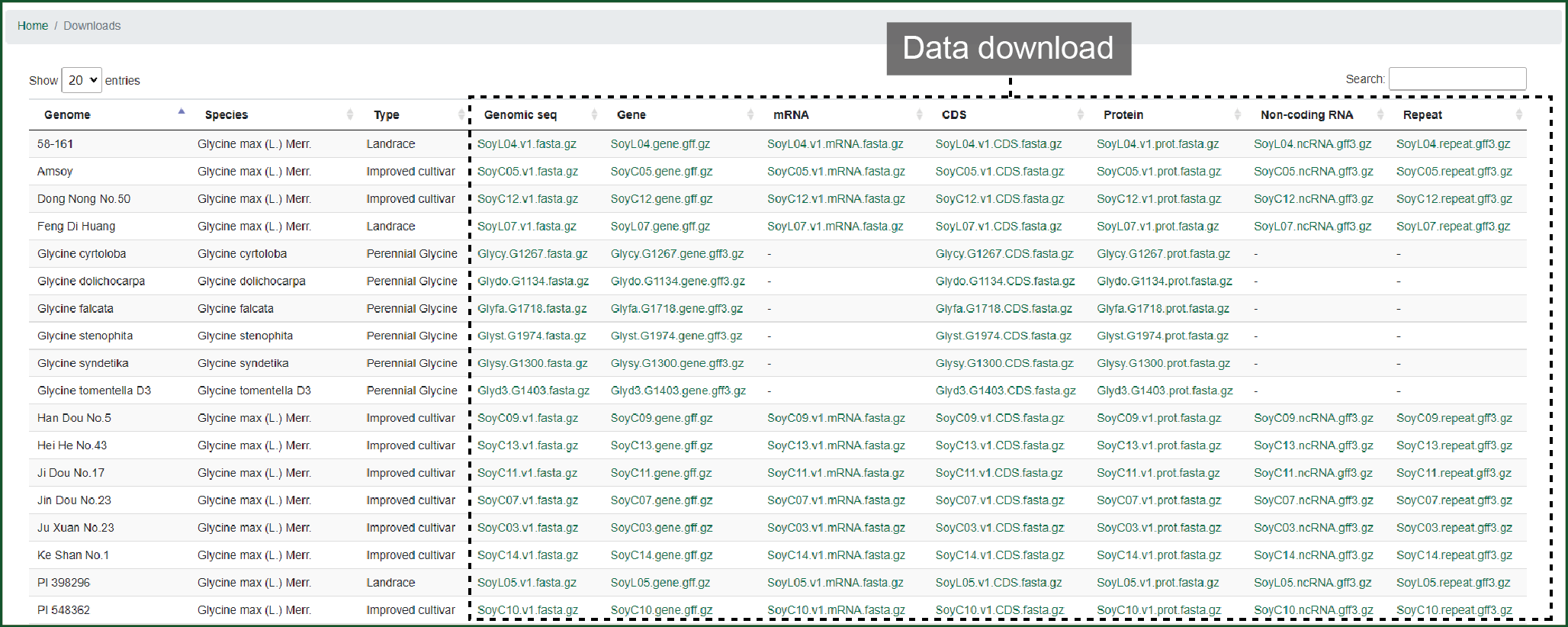The width and height of the screenshot is (1568, 627).
Task: Click Protein column sort icon
Action: click(1237, 114)
